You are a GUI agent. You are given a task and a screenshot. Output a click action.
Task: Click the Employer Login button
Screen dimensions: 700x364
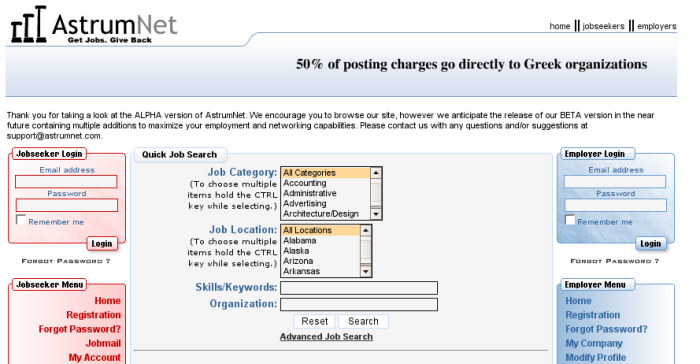coord(650,243)
